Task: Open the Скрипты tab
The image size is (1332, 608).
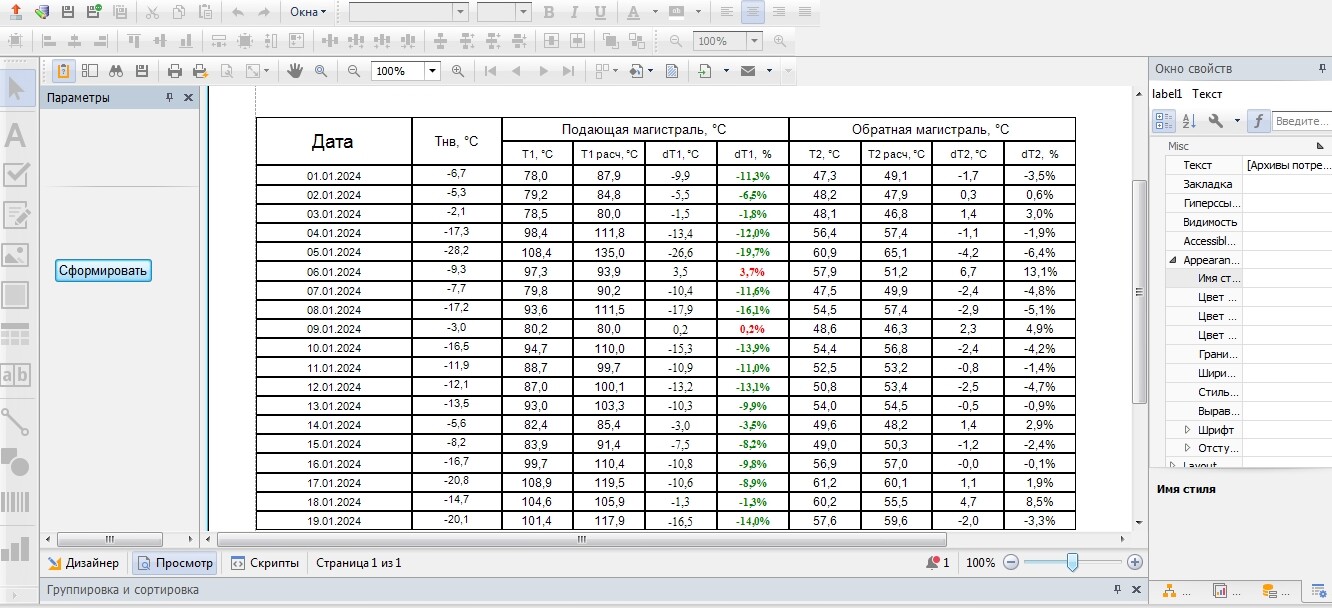Action: [265, 563]
